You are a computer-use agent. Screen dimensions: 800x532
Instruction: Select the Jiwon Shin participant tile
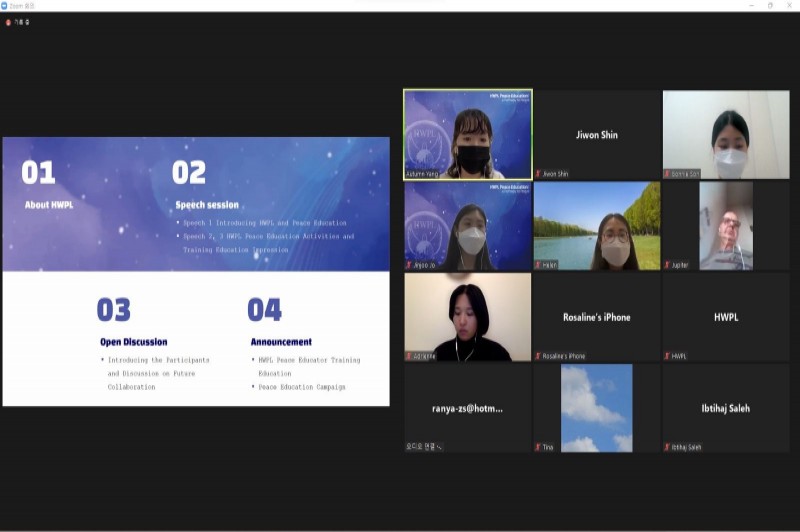point(597,134)
